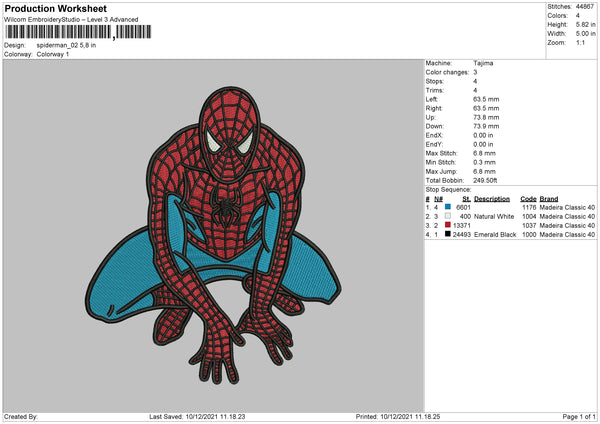Click the Production Worksheet title
This screenshot has height=424, width=600.
[56, 8]
